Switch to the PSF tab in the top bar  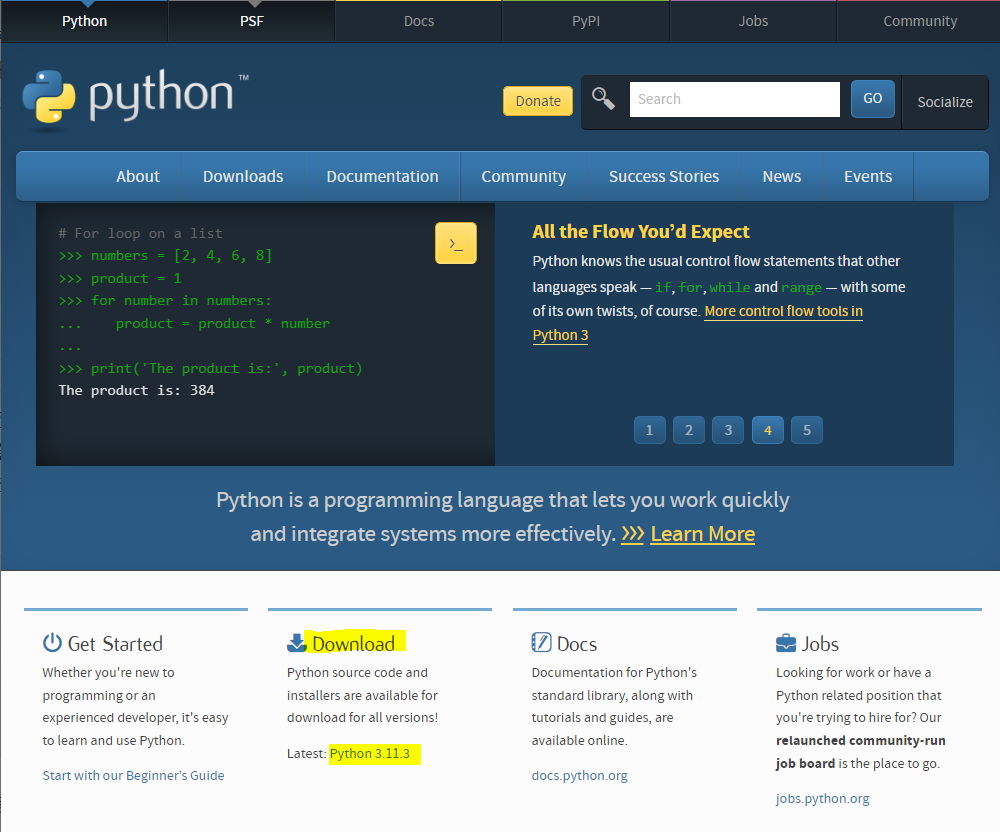[251, 21]
